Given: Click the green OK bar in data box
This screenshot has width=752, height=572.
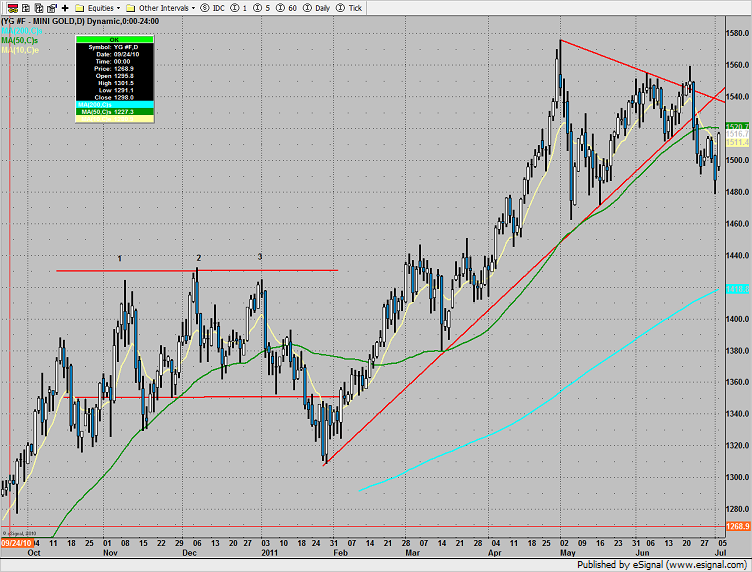Looking at the screenshot, I should 115,40.
